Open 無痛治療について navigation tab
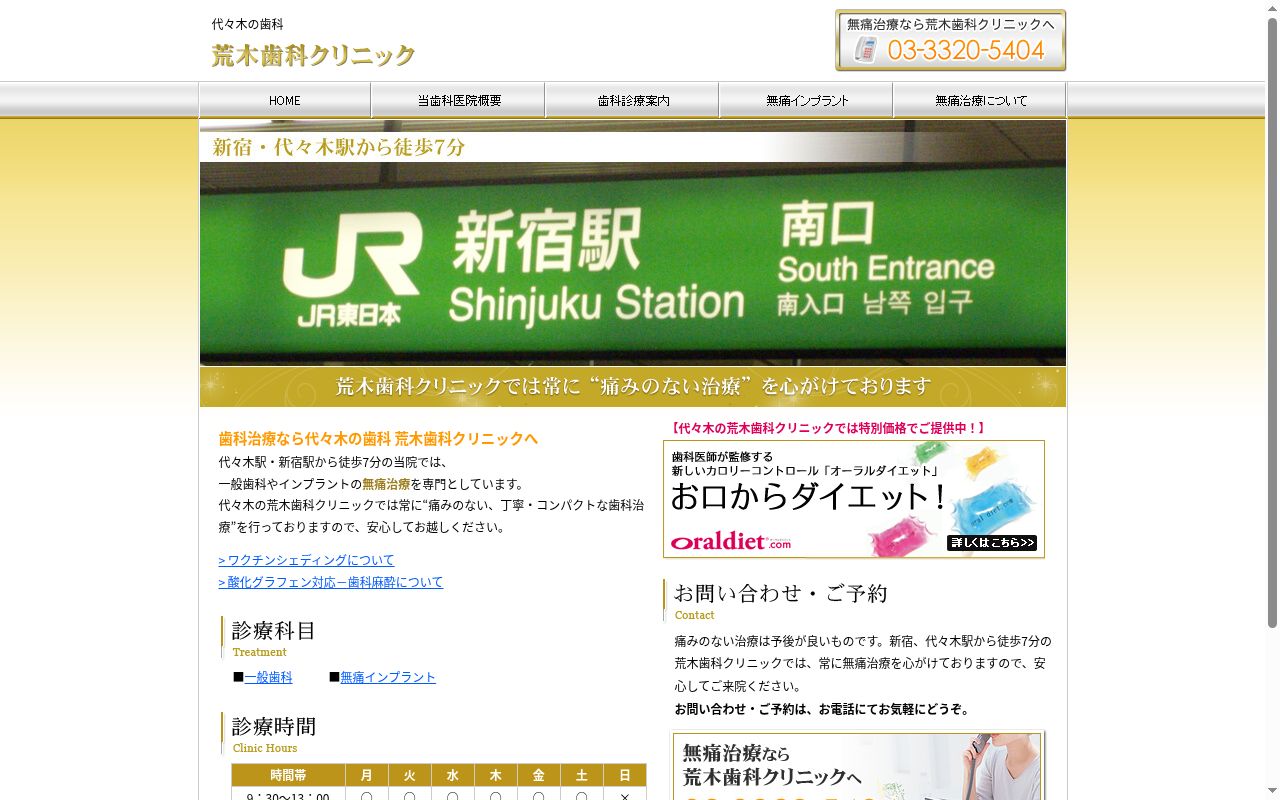Image resolution: width=1280 pixels, height=800 pixels. (980, 100)
